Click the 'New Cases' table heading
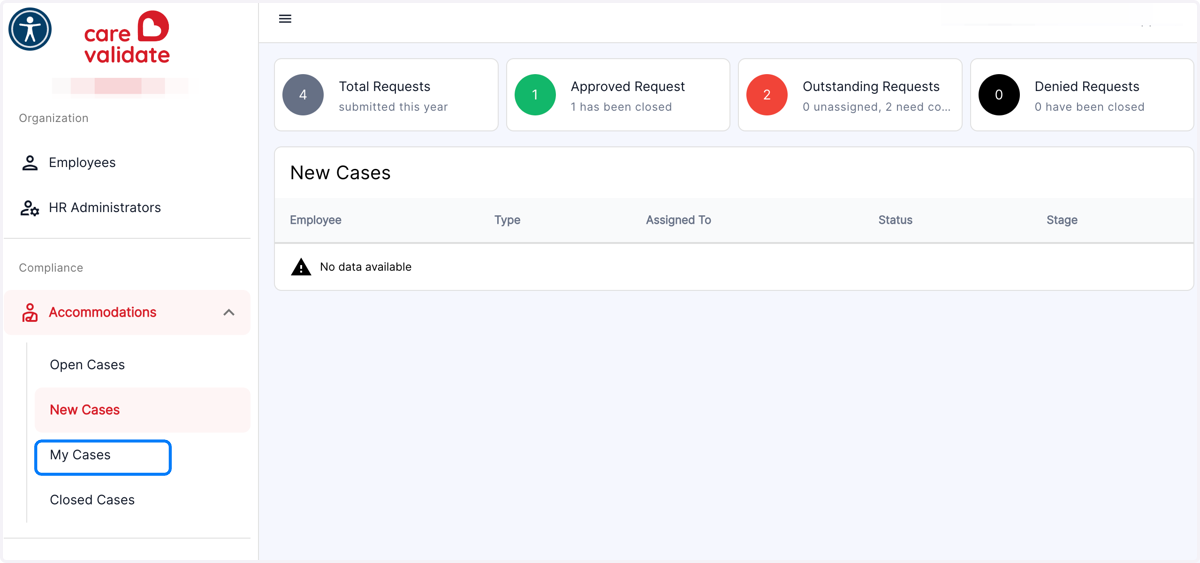The width and height of the screenshot is (1200, 563). (340, 173)
